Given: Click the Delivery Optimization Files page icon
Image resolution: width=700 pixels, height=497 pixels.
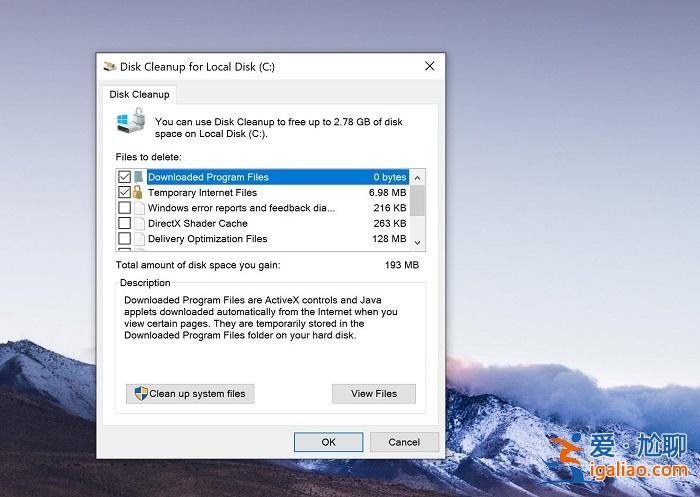Looking at the screenshot, I should 139,239.
